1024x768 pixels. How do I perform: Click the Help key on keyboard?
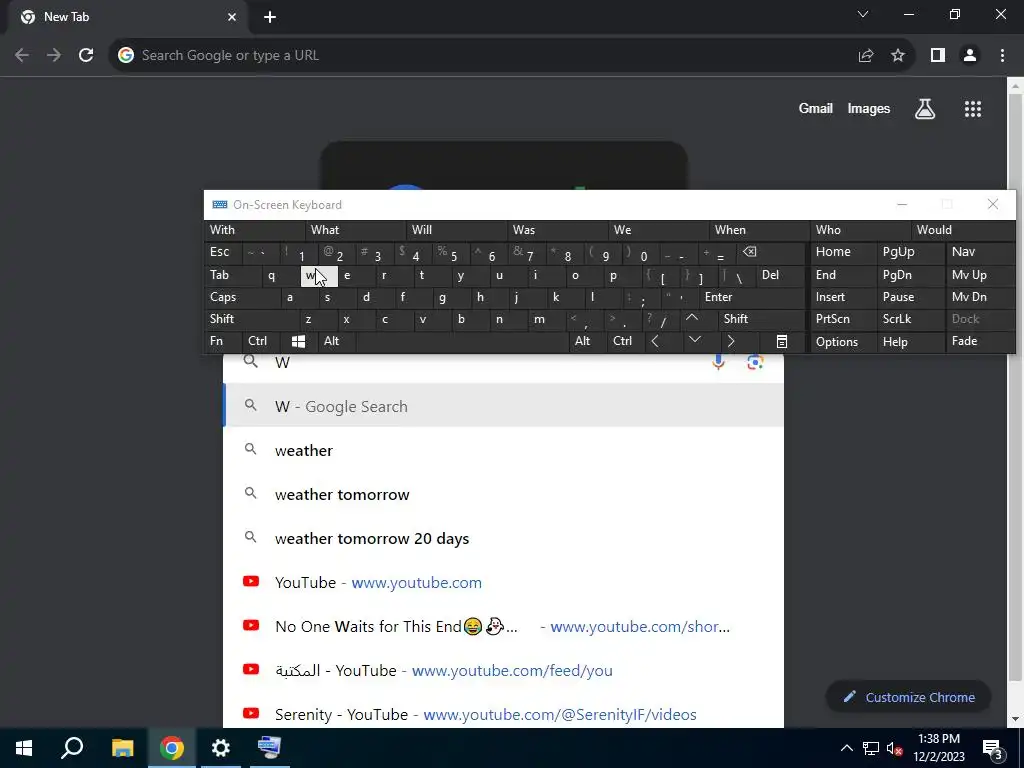tap(910, 341)
